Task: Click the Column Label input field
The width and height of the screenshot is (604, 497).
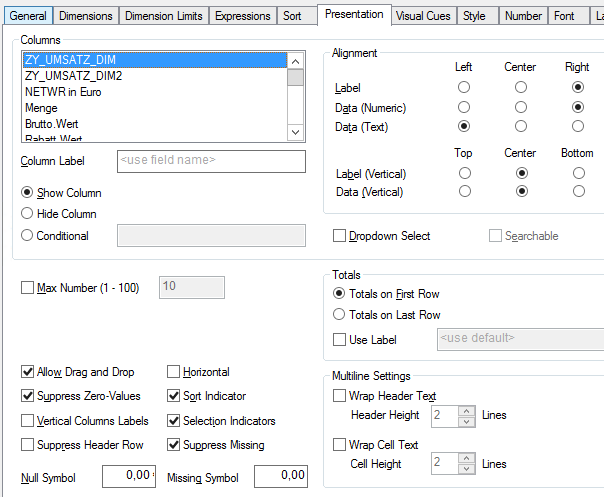Action: click(x=210, y=161)
